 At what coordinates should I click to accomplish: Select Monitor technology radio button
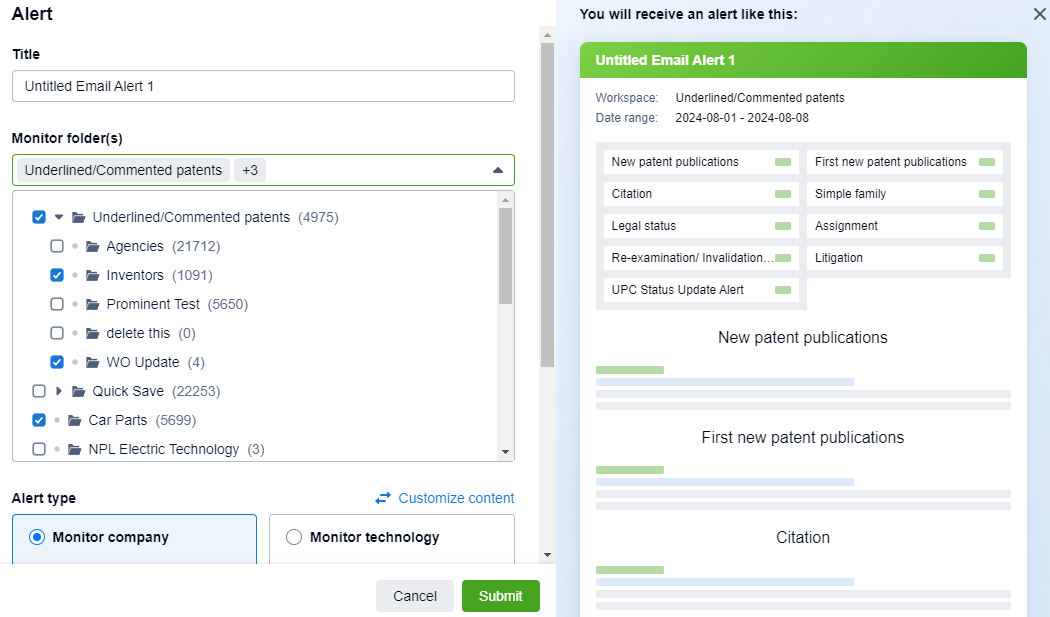point(294,537)
